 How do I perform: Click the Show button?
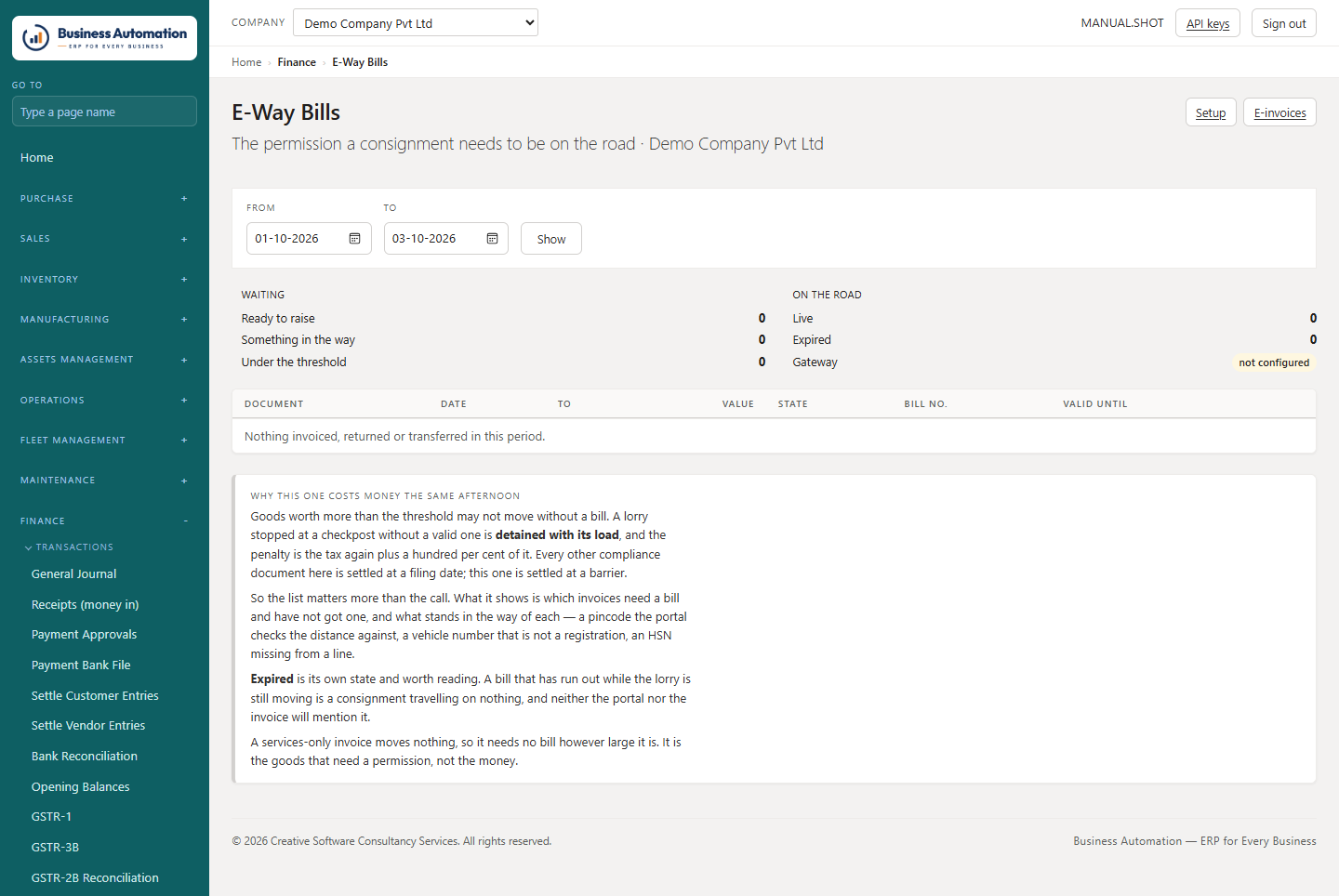551,239
